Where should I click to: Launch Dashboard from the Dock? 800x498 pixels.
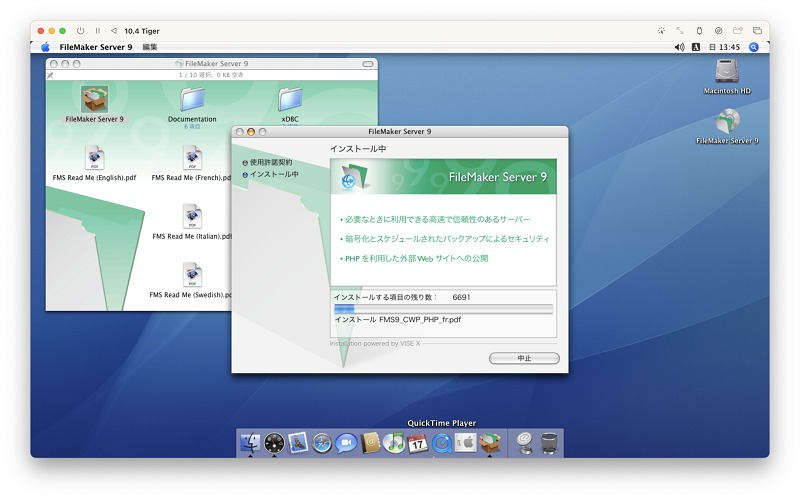(274, 443)
